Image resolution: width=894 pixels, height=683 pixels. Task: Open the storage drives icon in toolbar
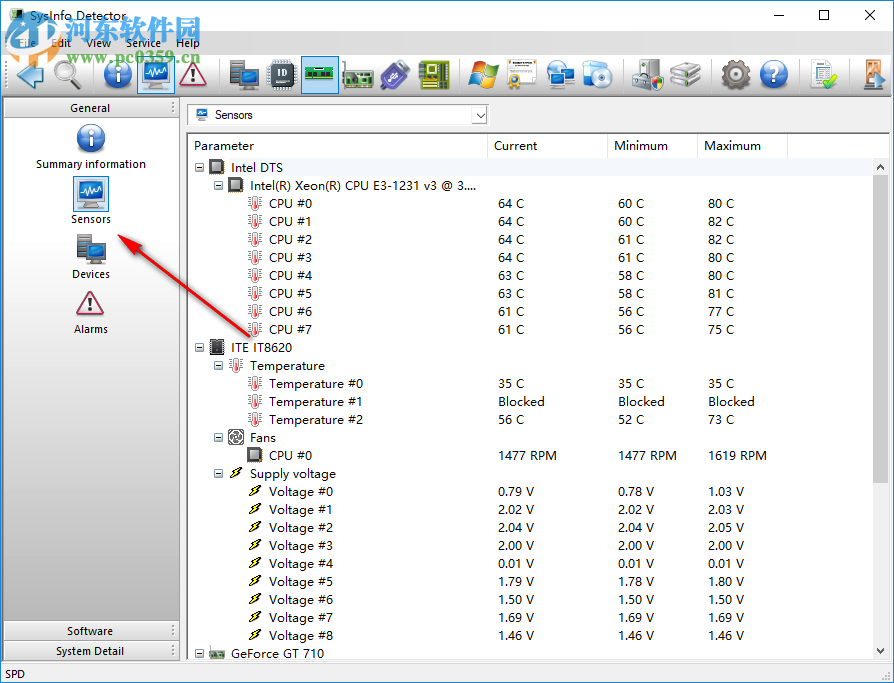click(x=686, y=76)
